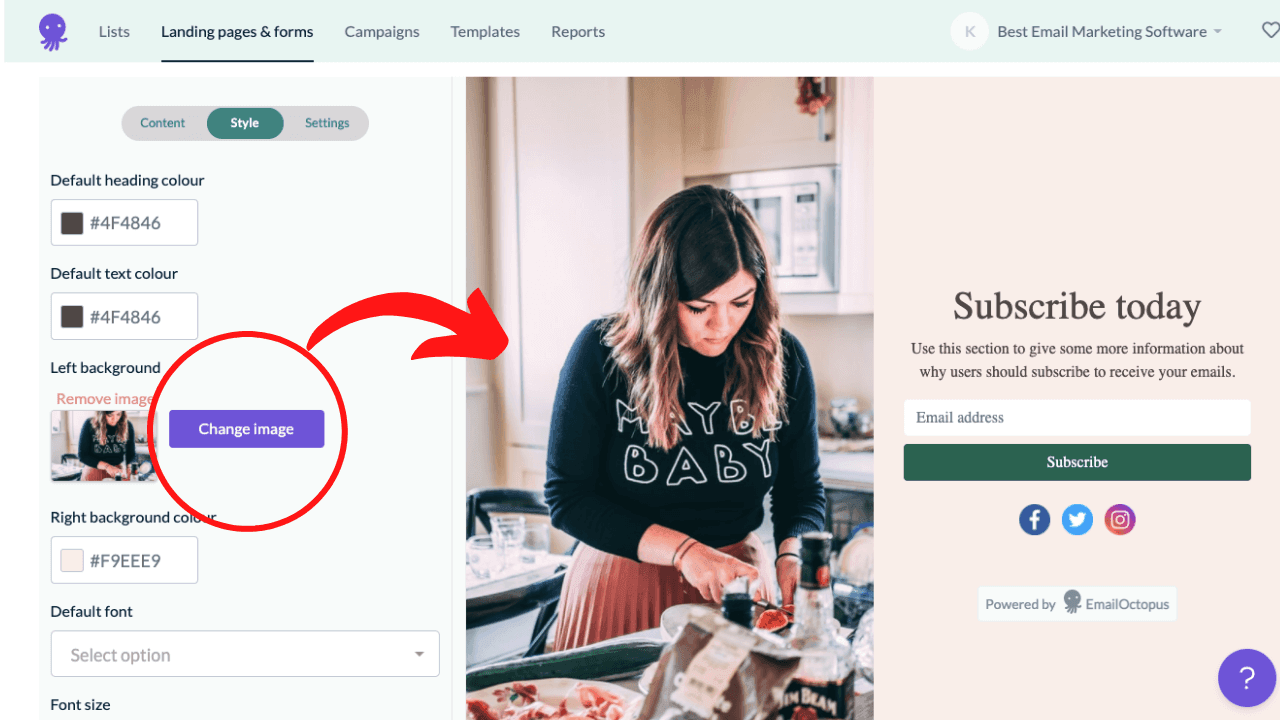The width and height of the screenshot is (1280, 720).
Task: Switch to the Content tab
Action: (162, 123)
